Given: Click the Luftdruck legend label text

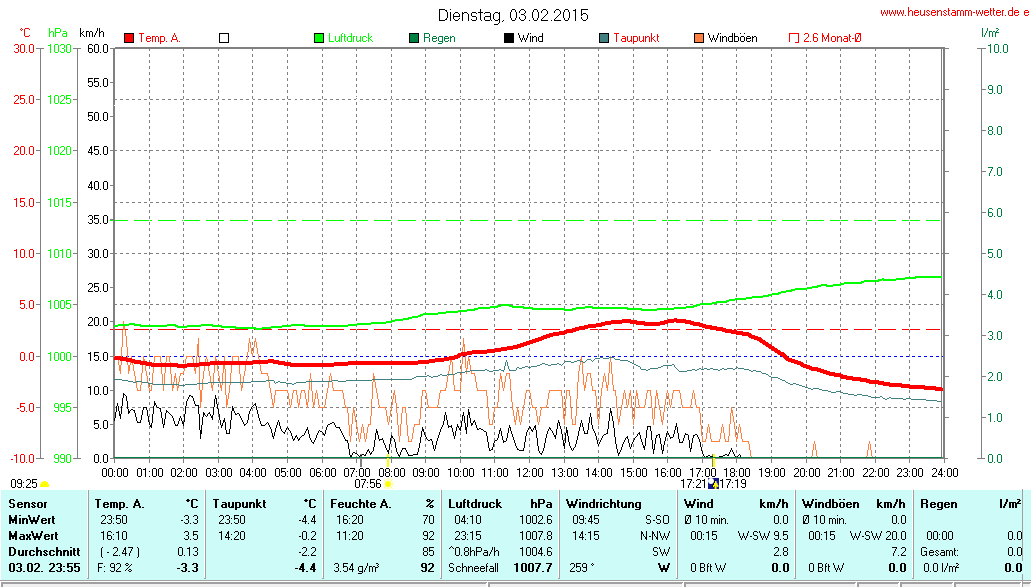Looking at the screenshot, I should point(350,38).
